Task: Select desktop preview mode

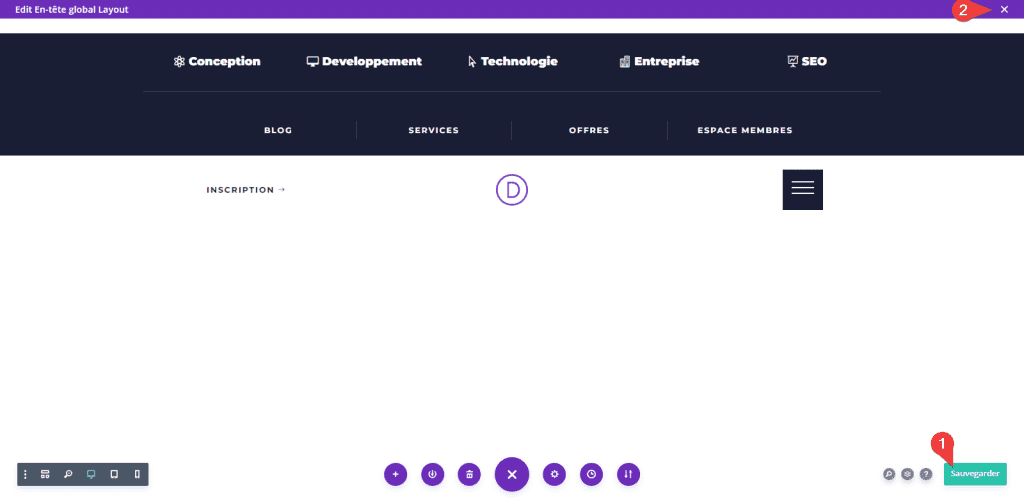Action: point(91,475)
